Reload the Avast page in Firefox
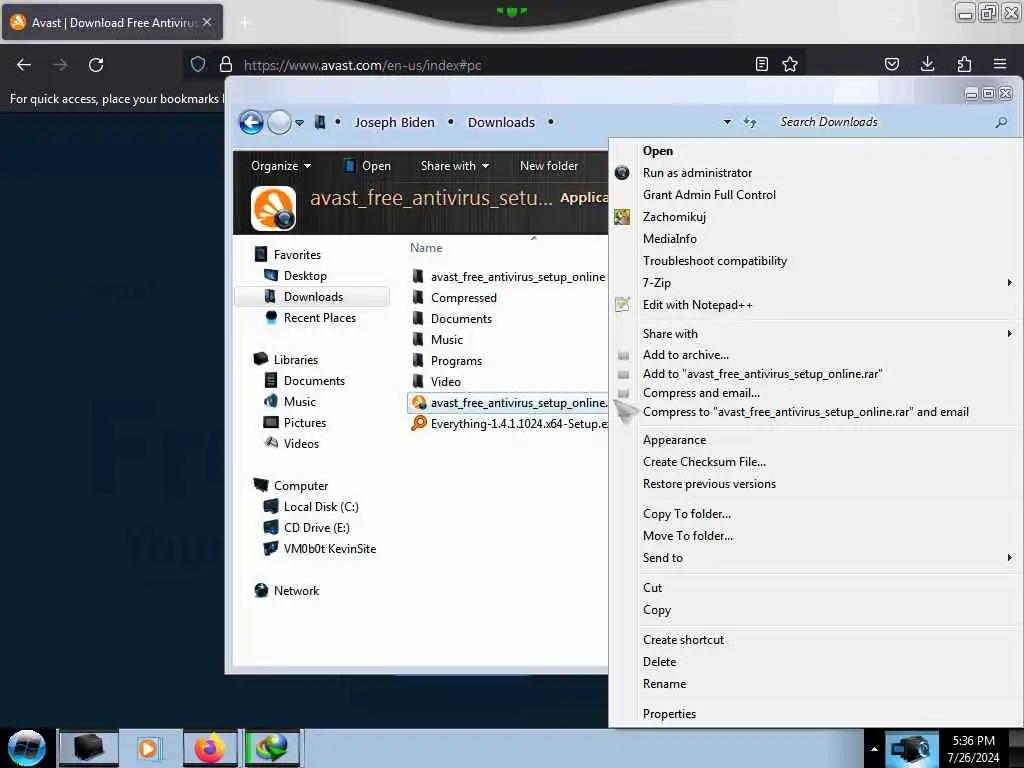Viewport: 1024px width, 768px height. coord(96,65)
